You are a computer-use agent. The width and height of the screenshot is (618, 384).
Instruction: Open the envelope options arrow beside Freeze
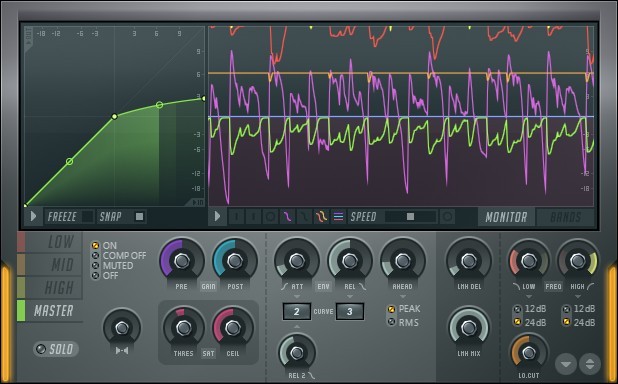(x=33, y=216)
